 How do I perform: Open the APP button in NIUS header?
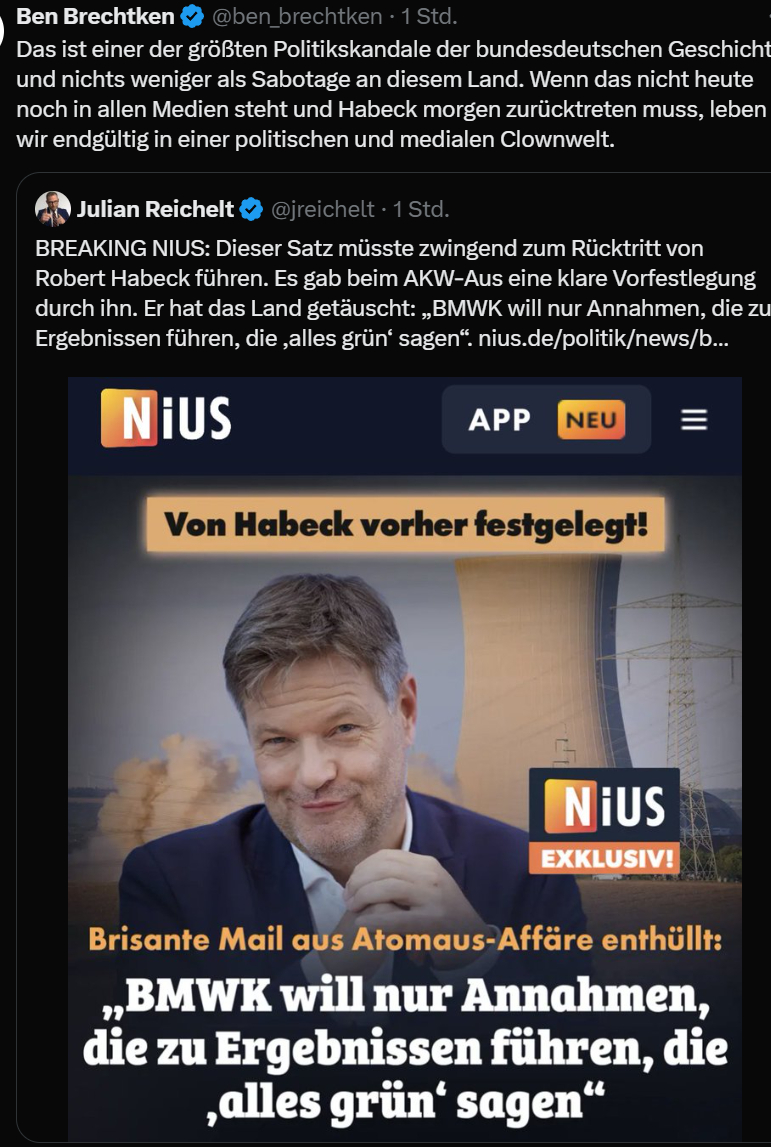point(546,420)
